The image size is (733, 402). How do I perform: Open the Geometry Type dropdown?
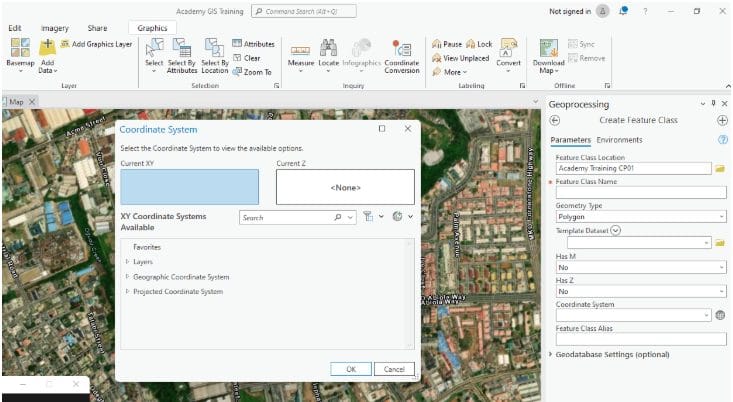(640, 216)
